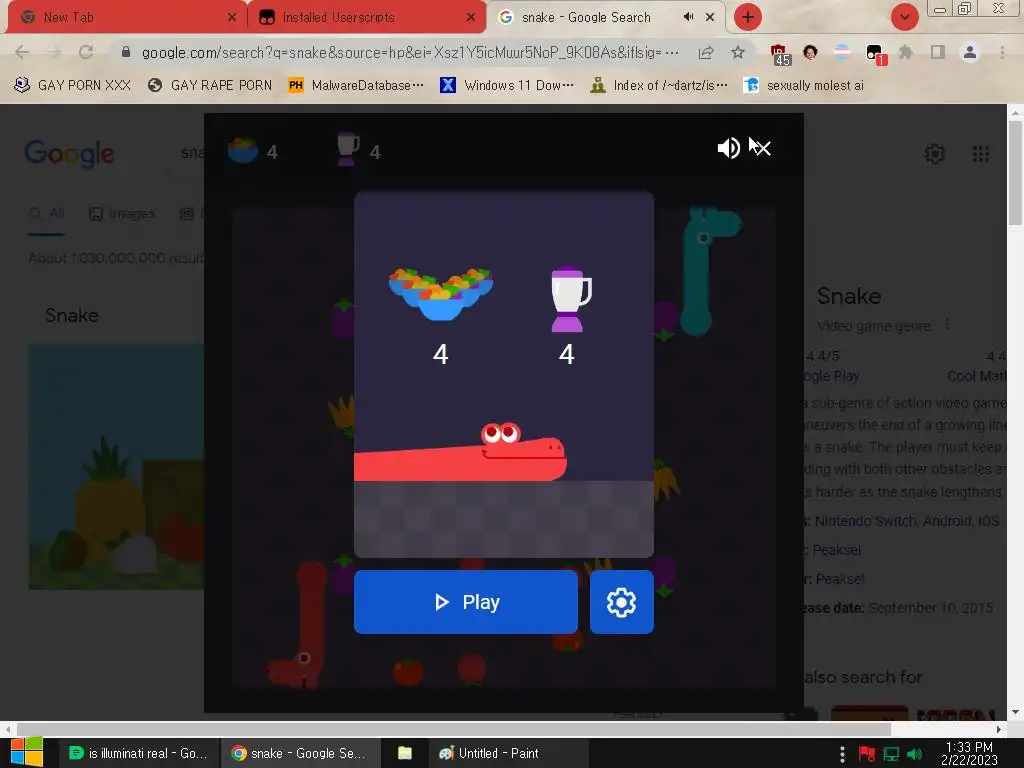Close the New Tab browser tab

click(x=232, y=18)
